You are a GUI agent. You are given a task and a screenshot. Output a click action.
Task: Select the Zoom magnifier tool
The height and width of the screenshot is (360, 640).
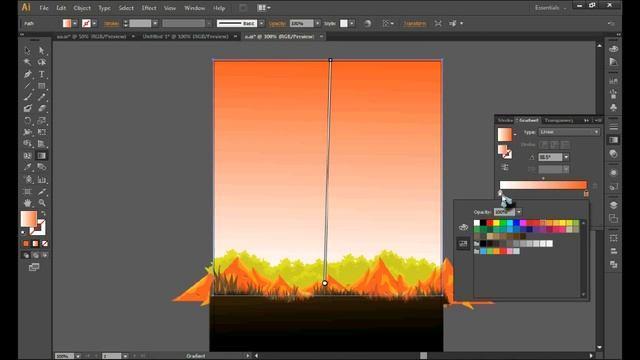point(42,203)
